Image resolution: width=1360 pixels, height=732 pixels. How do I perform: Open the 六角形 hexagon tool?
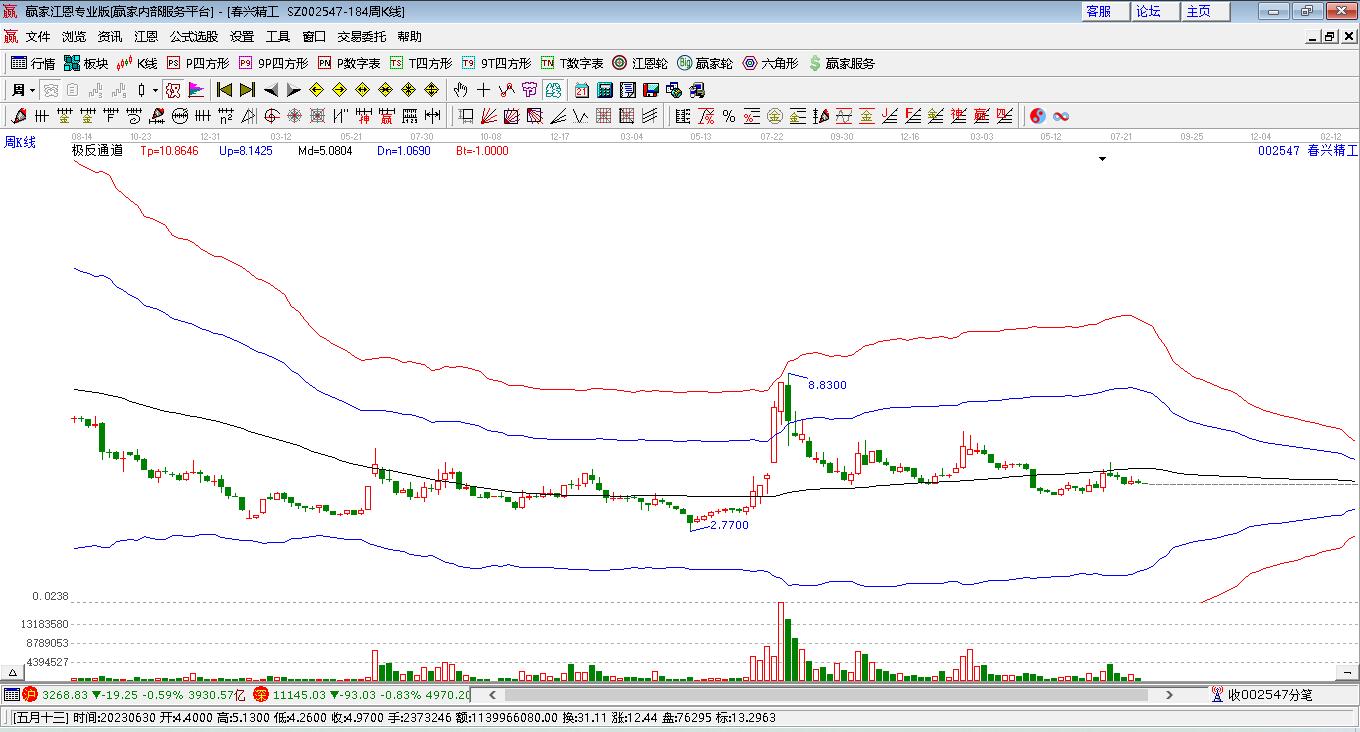[x=770, y=63]
